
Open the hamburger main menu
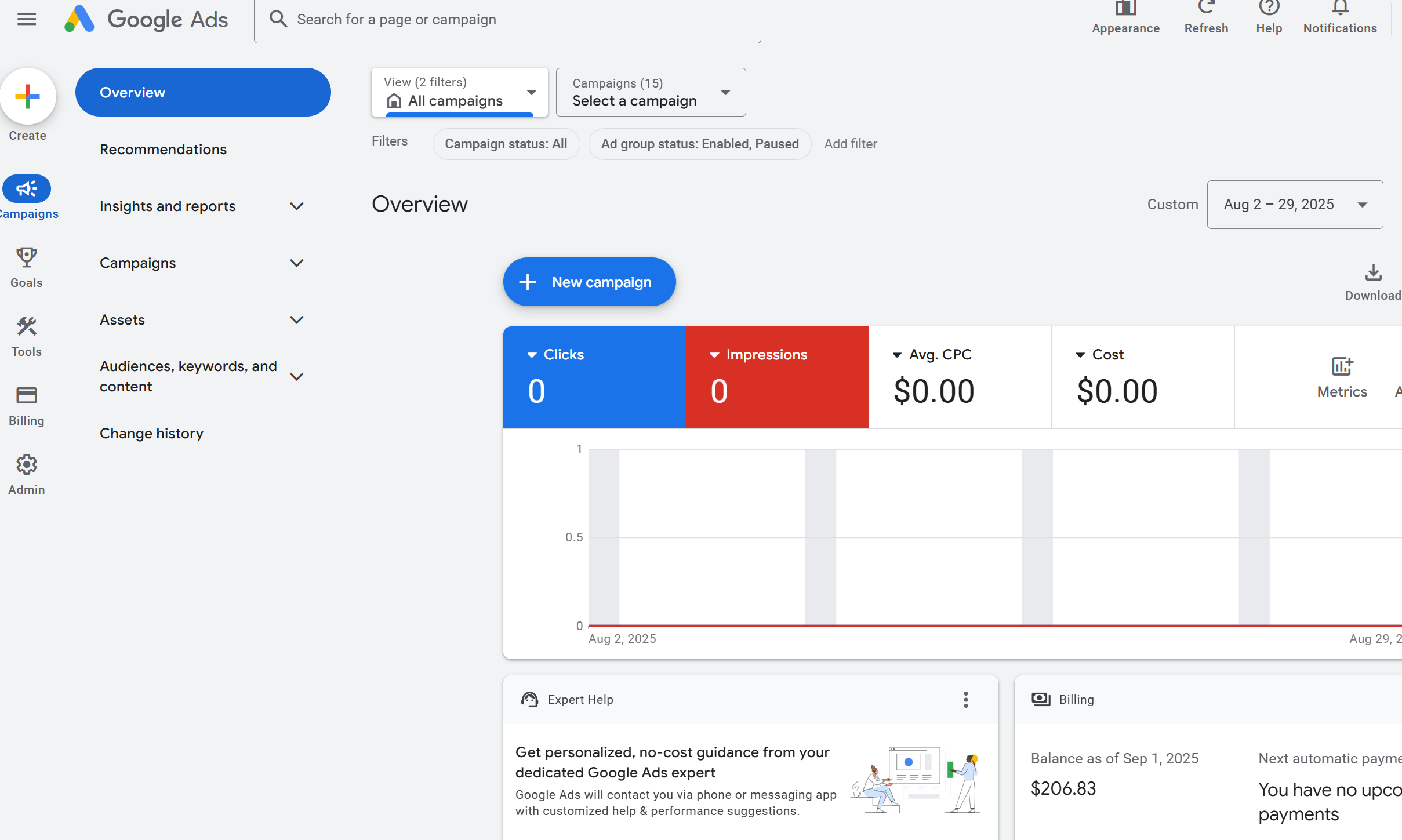27,19
